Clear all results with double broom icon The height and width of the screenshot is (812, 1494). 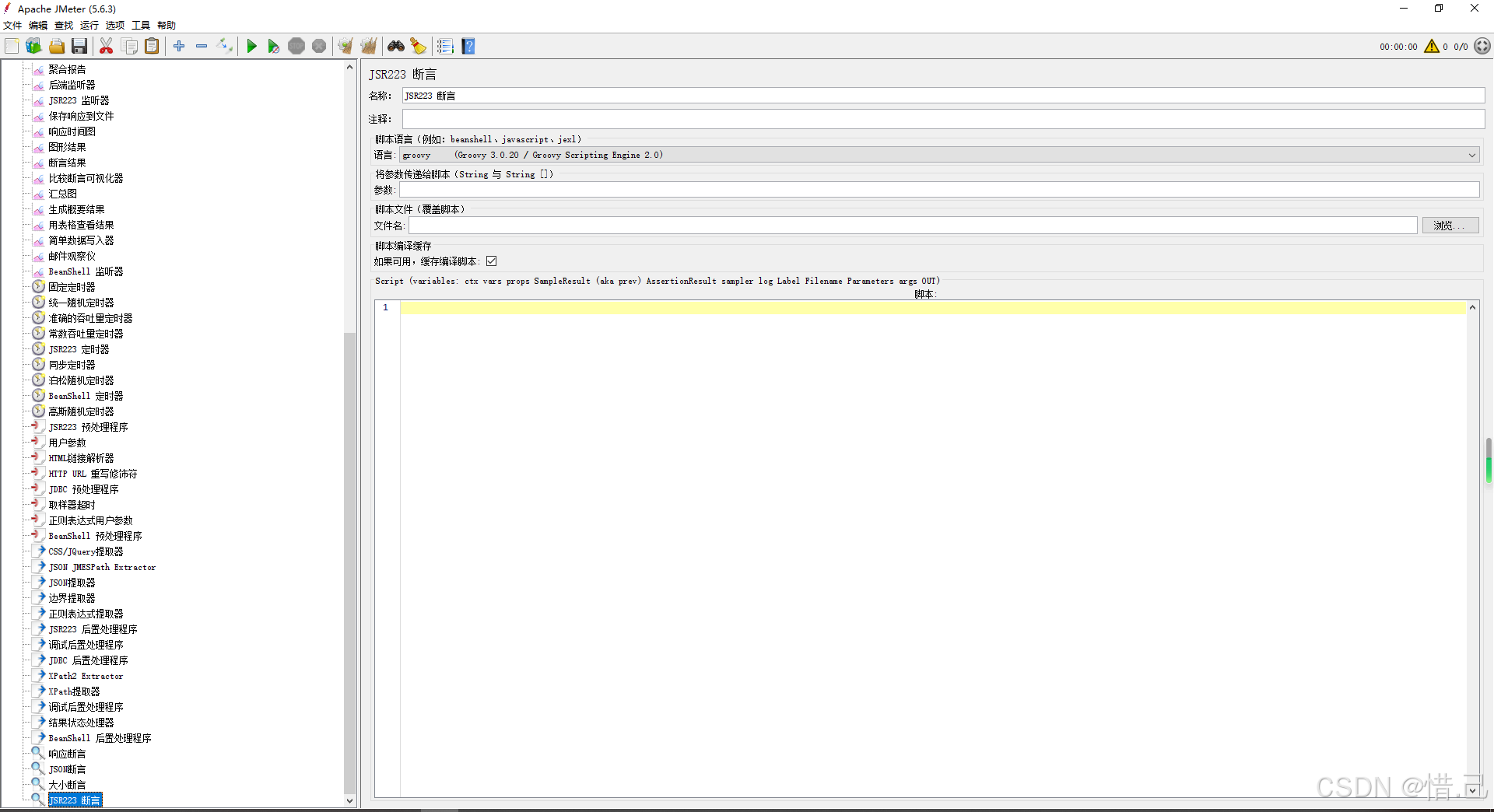pyautogui.click(x=369, y=47)
